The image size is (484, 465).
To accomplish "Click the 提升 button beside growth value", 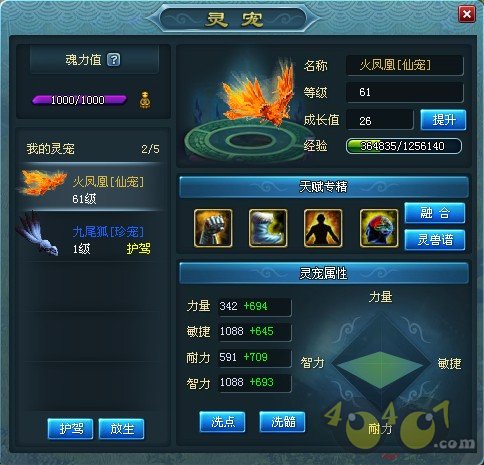I will click(x=443, y=120).
